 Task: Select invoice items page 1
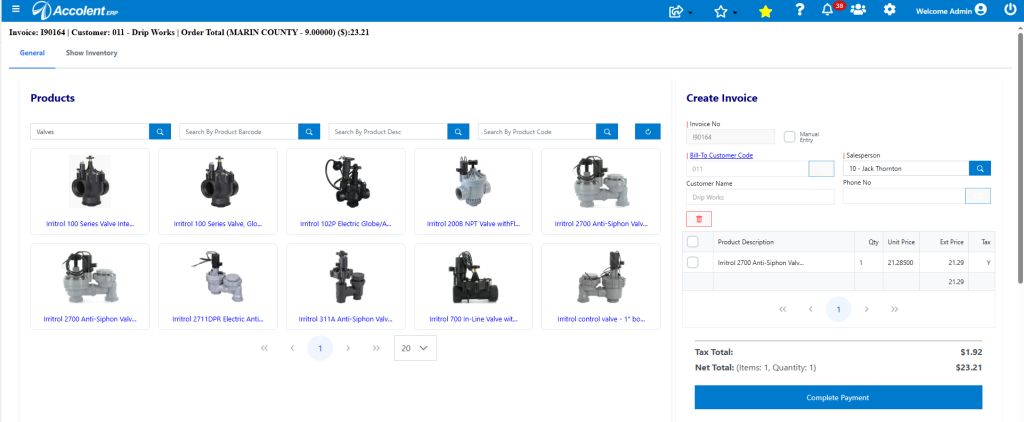(839, 309)
